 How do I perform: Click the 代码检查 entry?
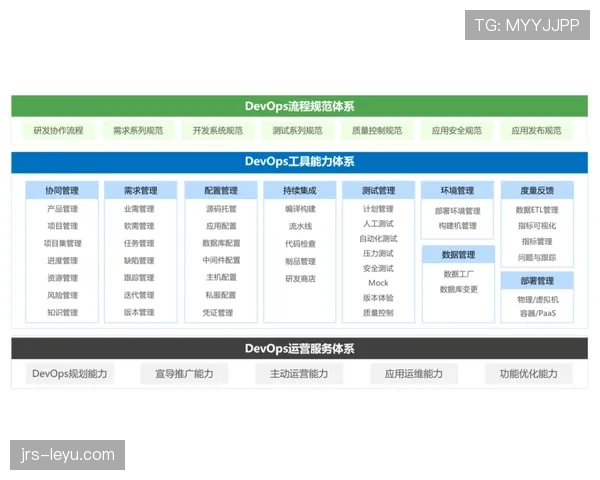[x=300, y=244]
